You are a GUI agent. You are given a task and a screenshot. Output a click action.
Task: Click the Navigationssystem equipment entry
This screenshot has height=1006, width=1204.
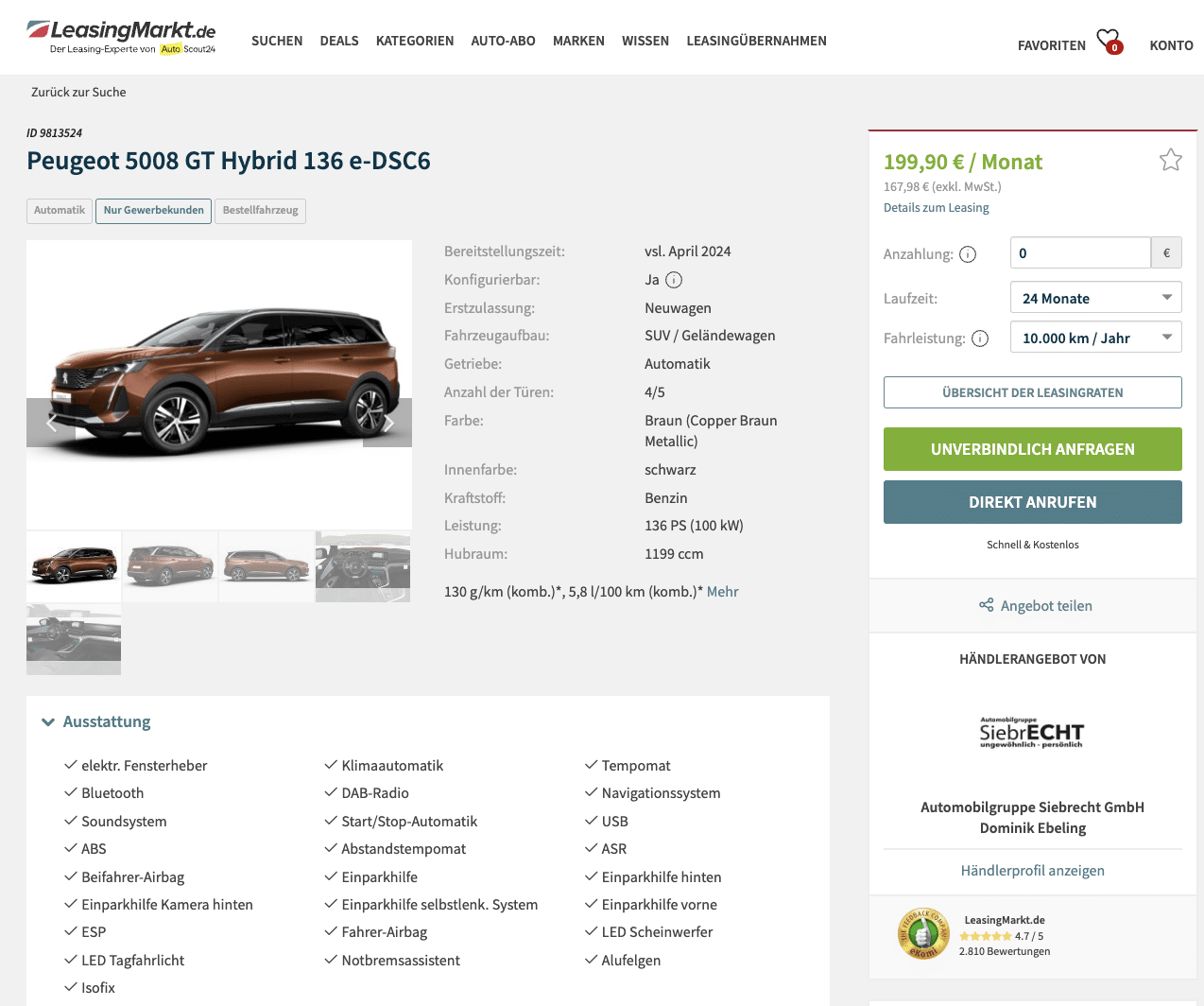pos(661,793)
